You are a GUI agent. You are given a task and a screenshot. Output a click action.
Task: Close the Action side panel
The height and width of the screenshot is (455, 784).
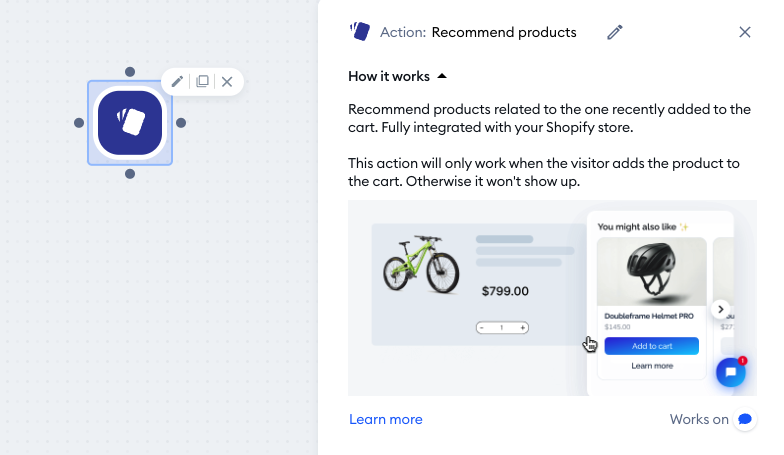(x=745, y=32)
